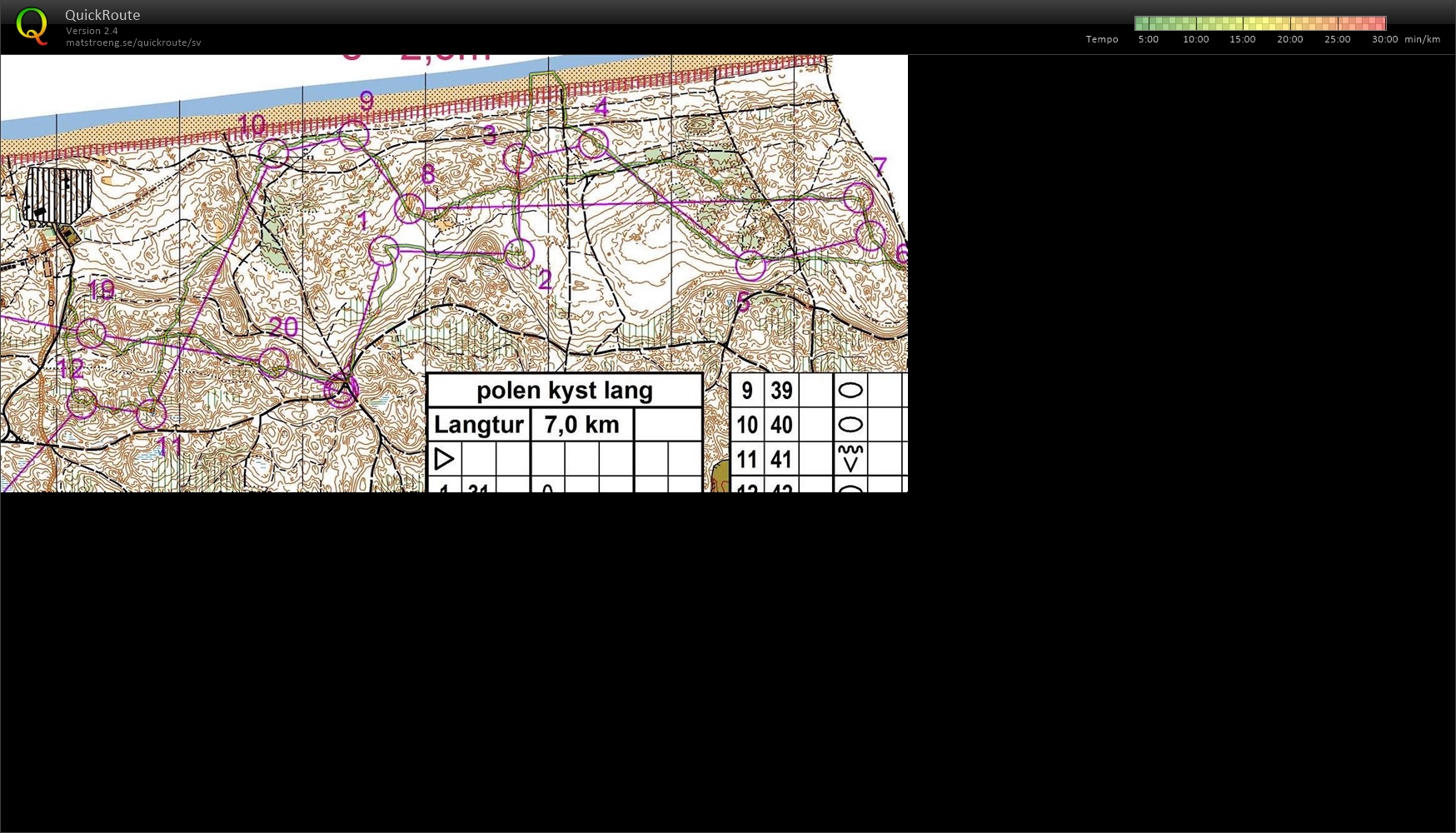Click control circle 20 on the map
Screen dimensions: 1456x833
tap(274, 362)
